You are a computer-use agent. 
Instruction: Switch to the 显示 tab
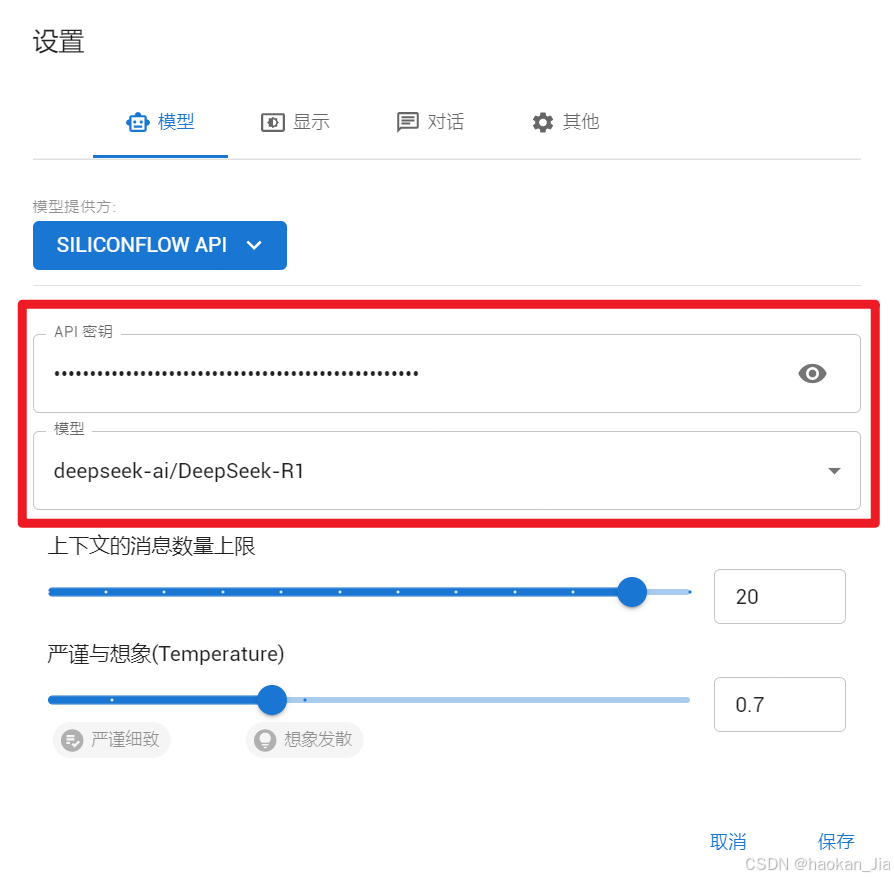point(295,122)
